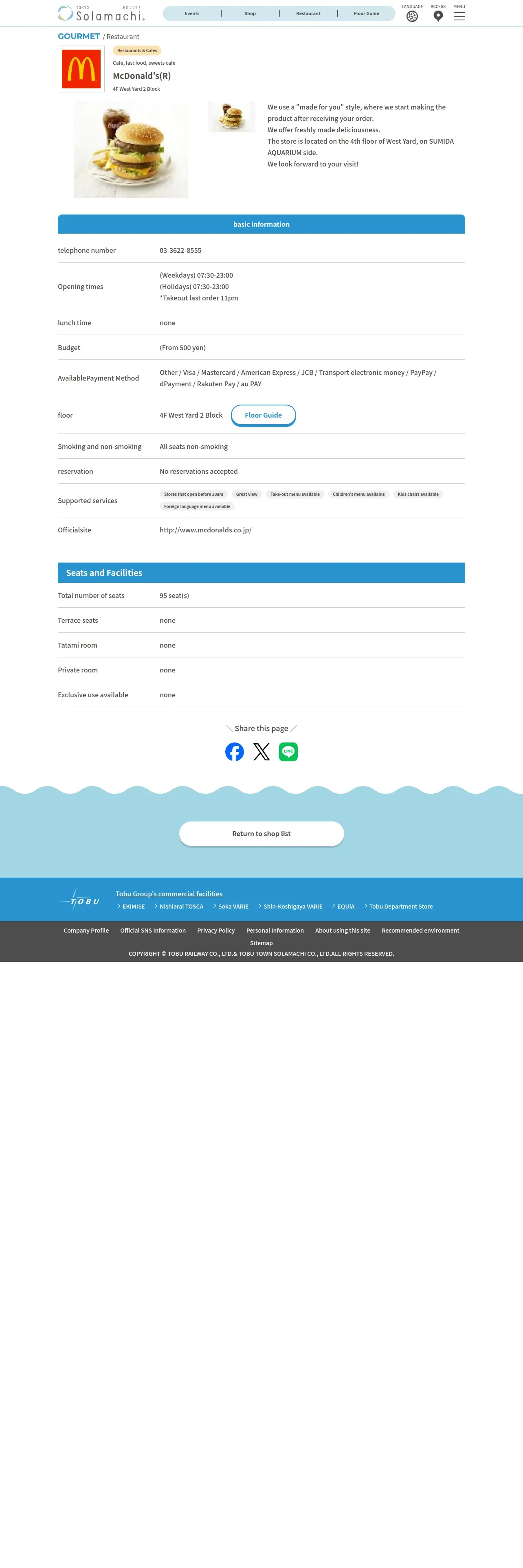Image resolution: width=523 pixels, height=1568 pixels.
Task: Click Return to shop list button
Action: coord(261,834)
